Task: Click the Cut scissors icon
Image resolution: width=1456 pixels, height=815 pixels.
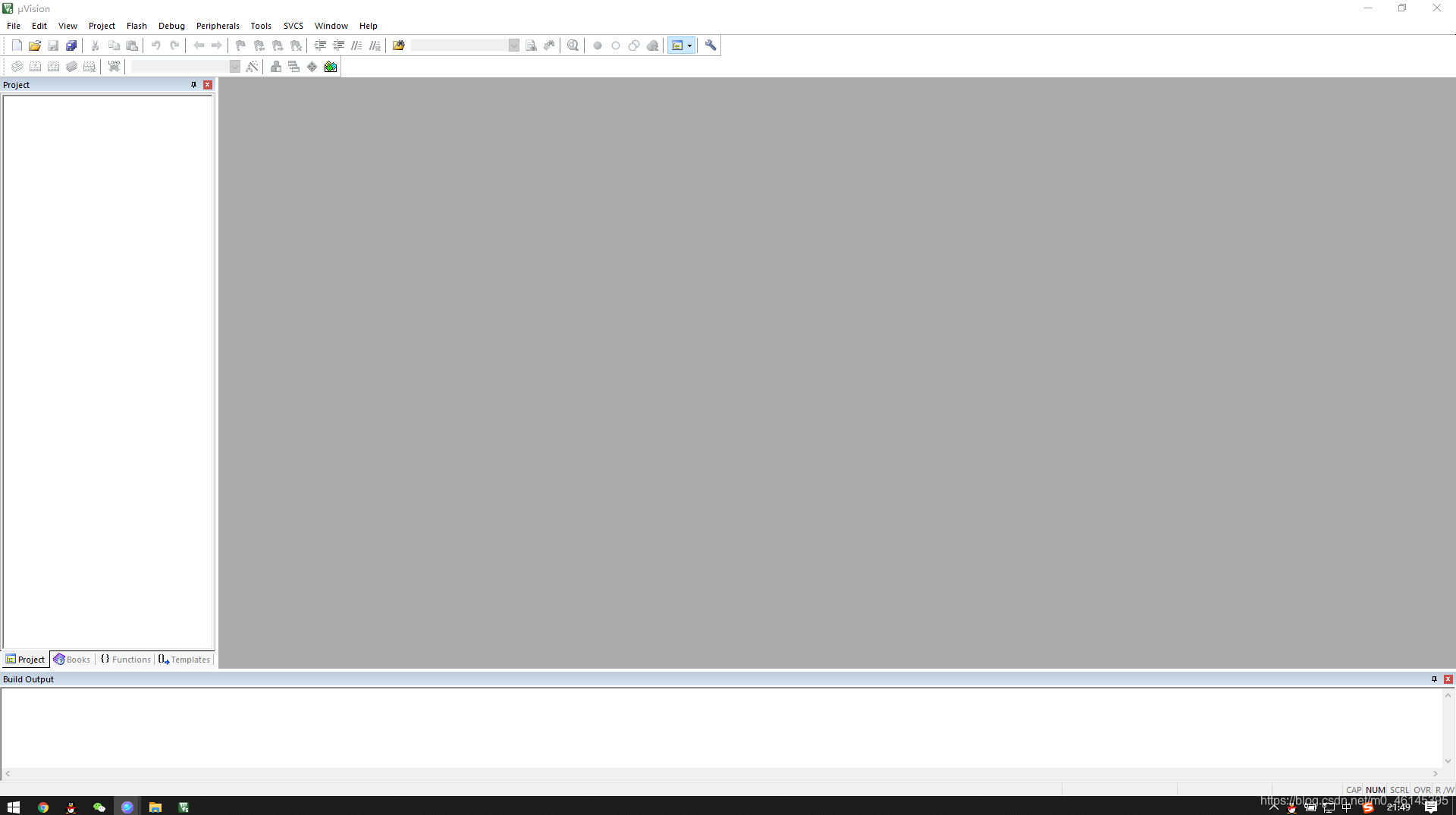Action: 96,45
